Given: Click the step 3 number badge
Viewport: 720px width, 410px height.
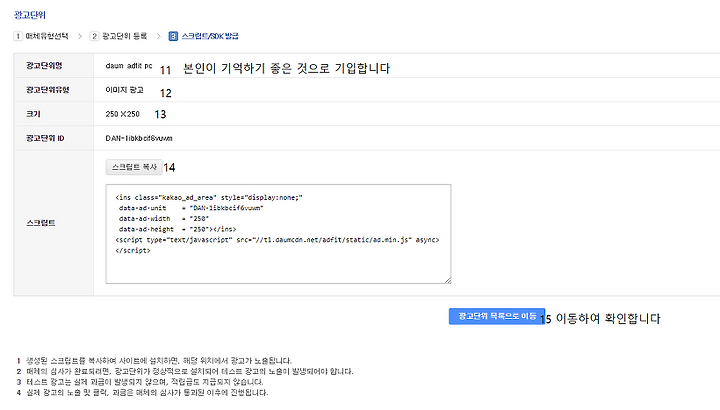Looking at the screenshot, I should tap(173, 36).
